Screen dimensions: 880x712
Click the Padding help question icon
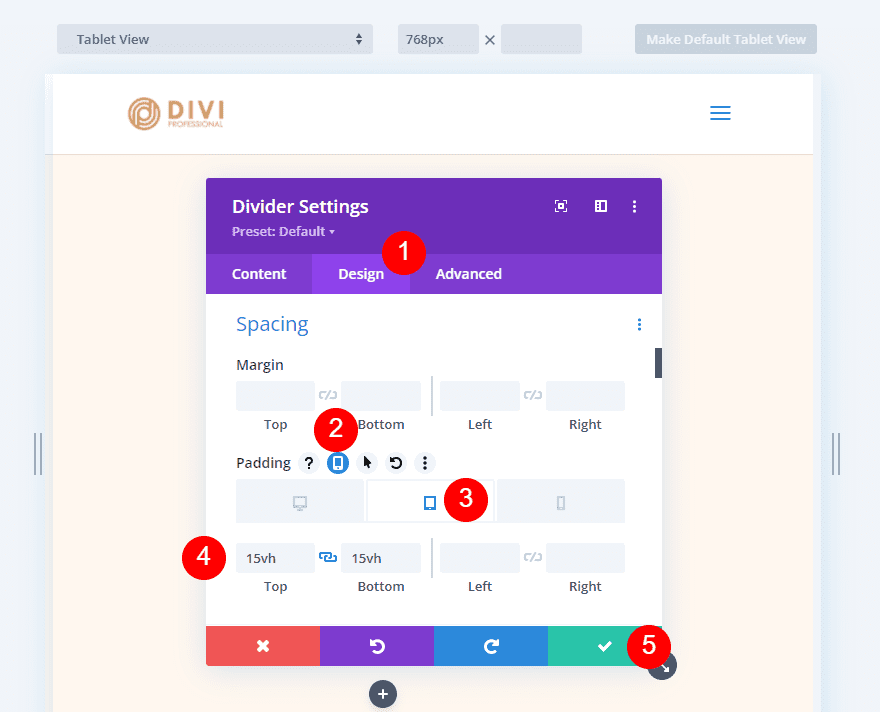point(309,463)
